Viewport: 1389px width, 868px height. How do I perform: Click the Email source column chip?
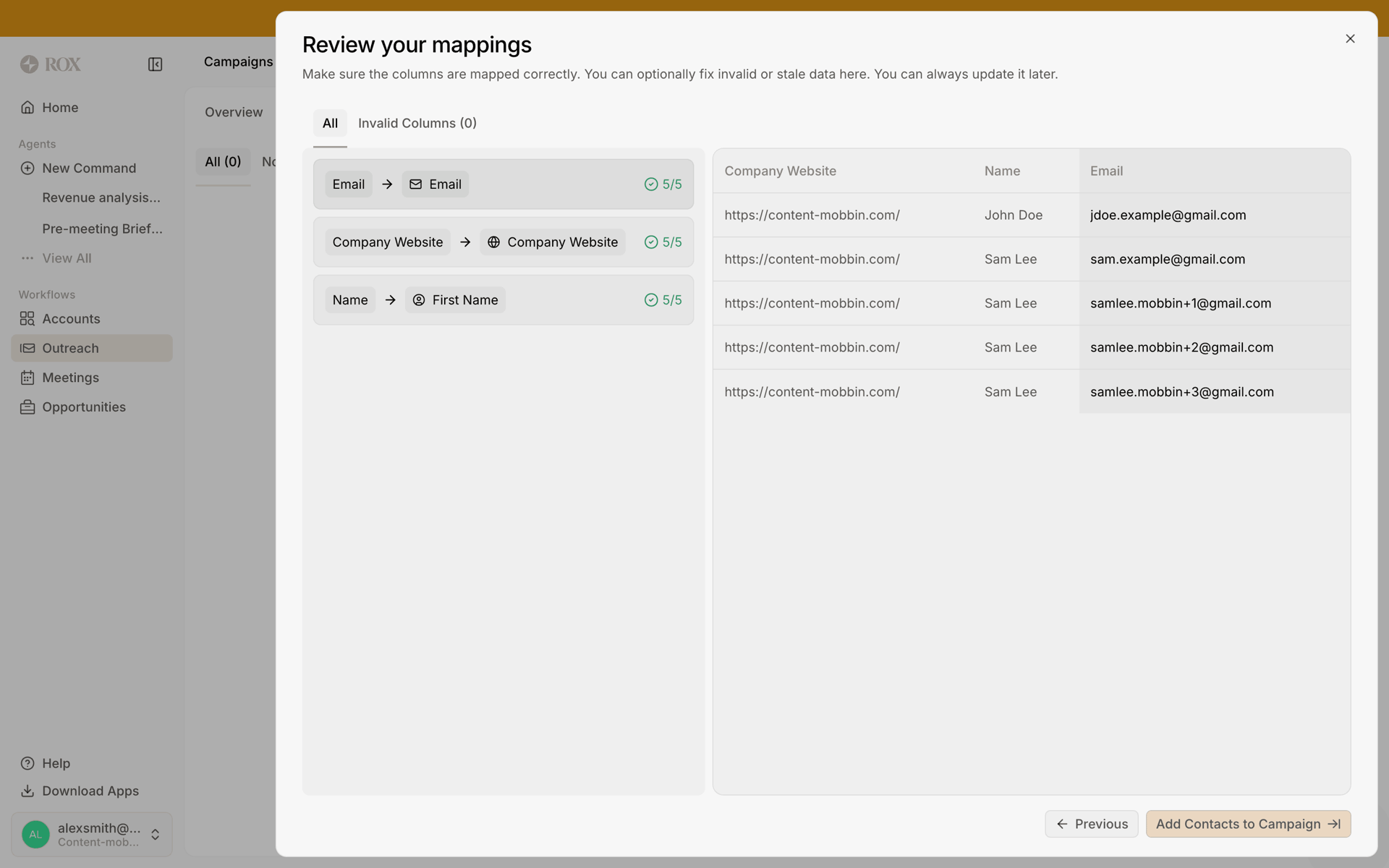(x=349, y=184)
